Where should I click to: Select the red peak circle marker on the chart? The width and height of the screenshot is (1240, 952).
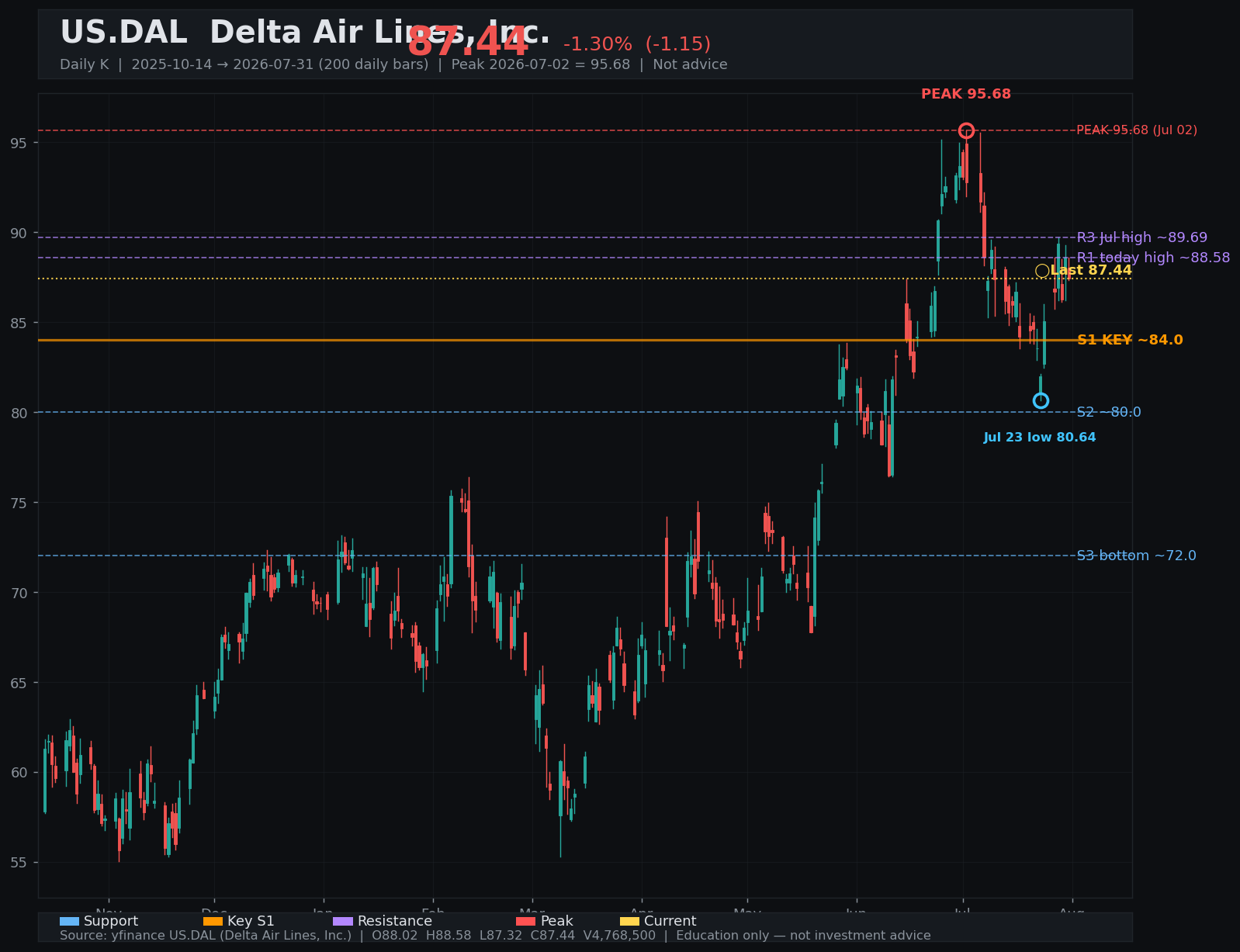pos(966,130)
